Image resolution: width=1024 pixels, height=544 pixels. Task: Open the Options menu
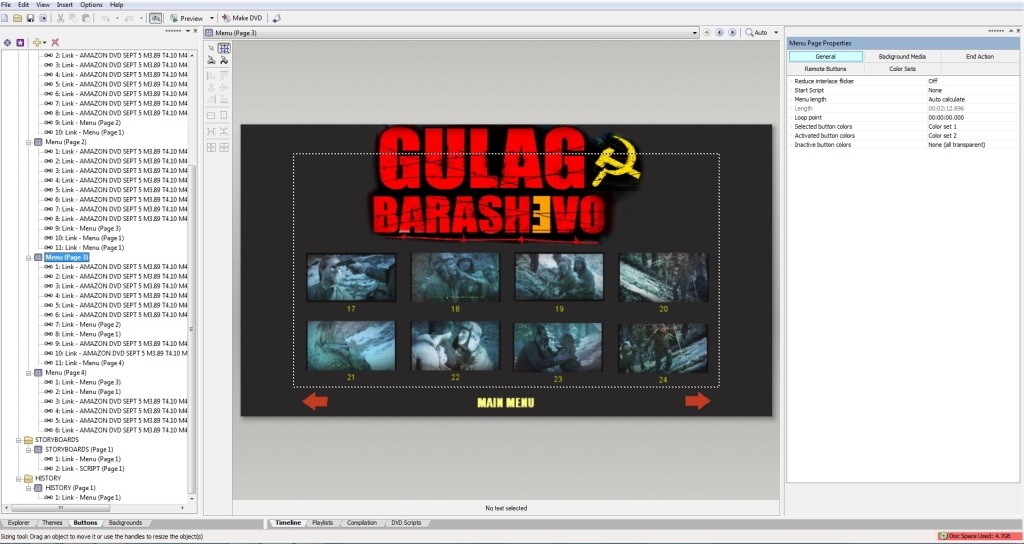click(91, 5)
